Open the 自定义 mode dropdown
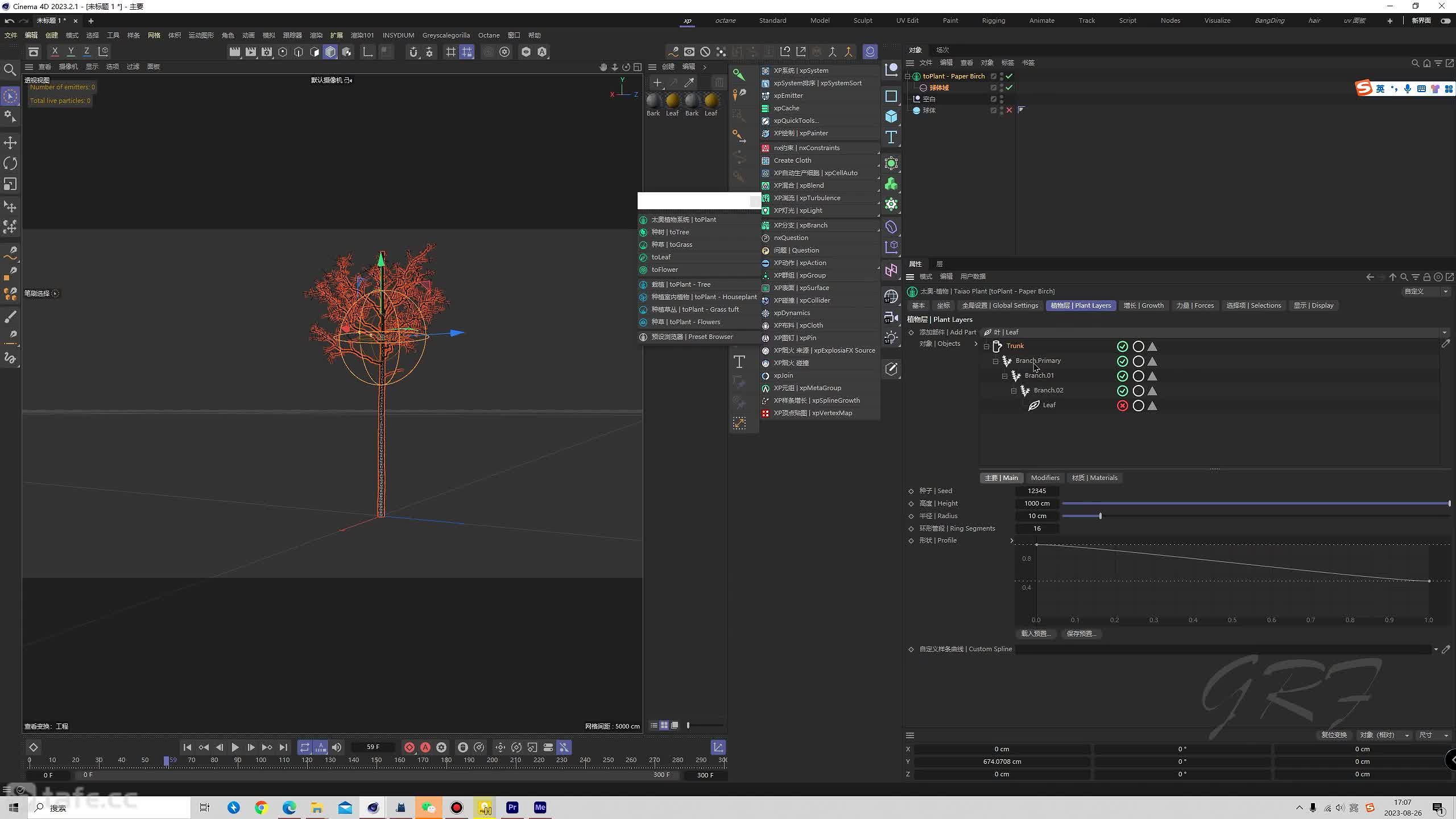This screenshot has height=819, width=1456. (1426, 291)
